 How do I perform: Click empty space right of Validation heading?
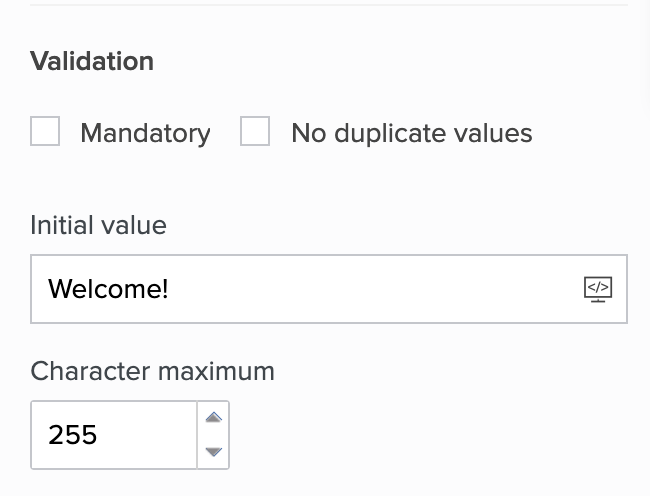click(x=400, y=61)
